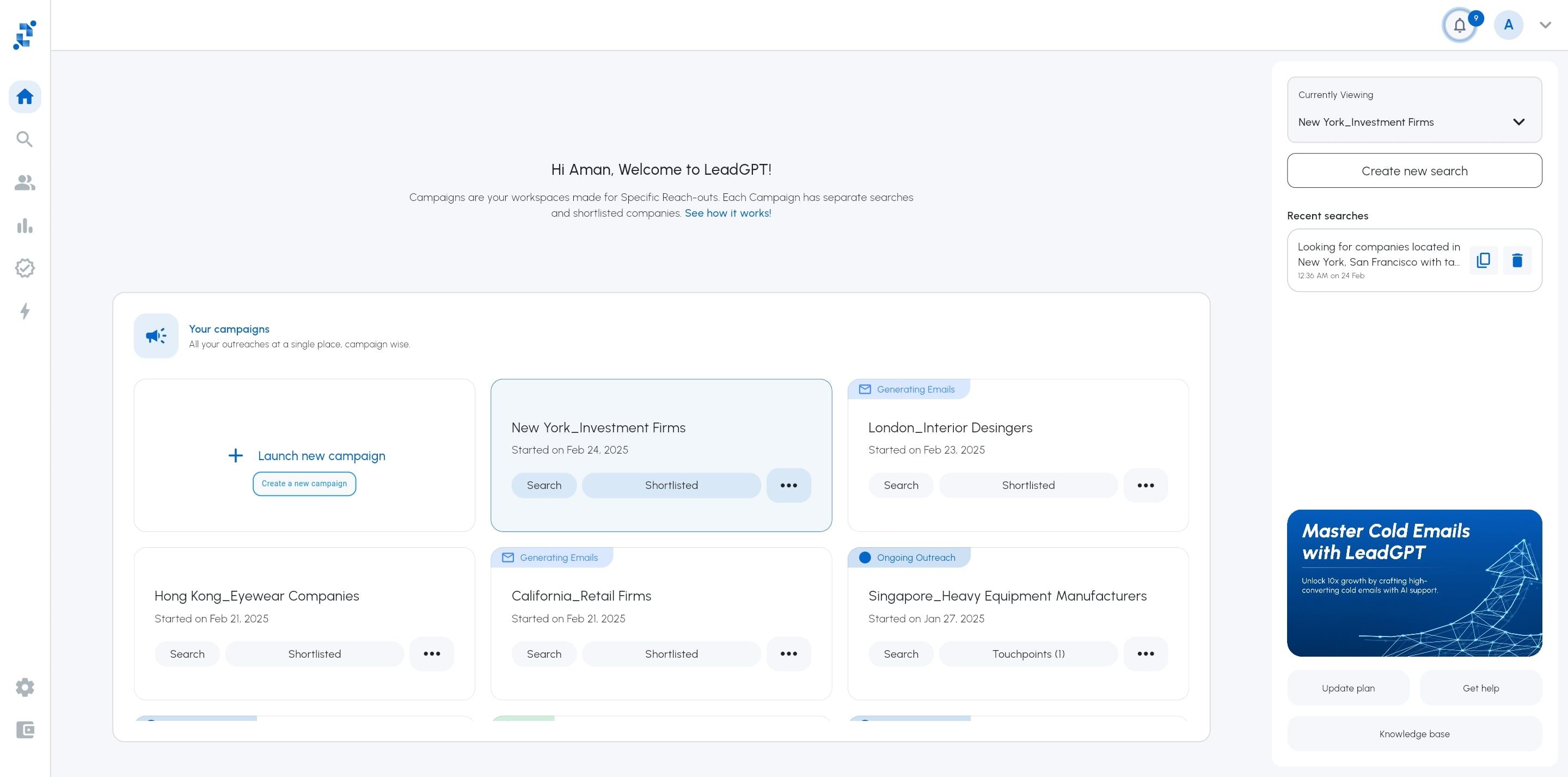
Task: Click Ongoing Outreach badge on Singapore card
Action: [909, 557]
